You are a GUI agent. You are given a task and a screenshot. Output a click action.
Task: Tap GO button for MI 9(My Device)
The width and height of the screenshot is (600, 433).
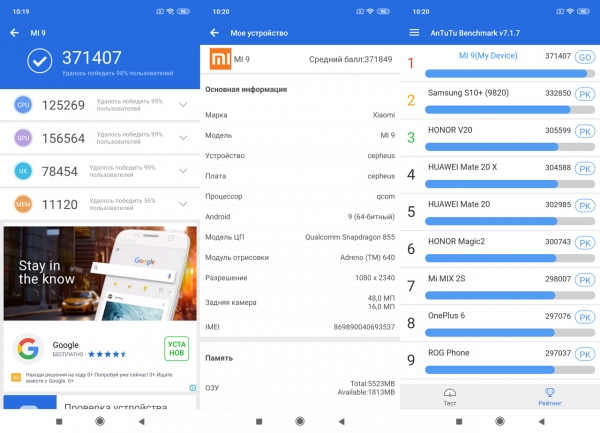(x=585, y=57)
